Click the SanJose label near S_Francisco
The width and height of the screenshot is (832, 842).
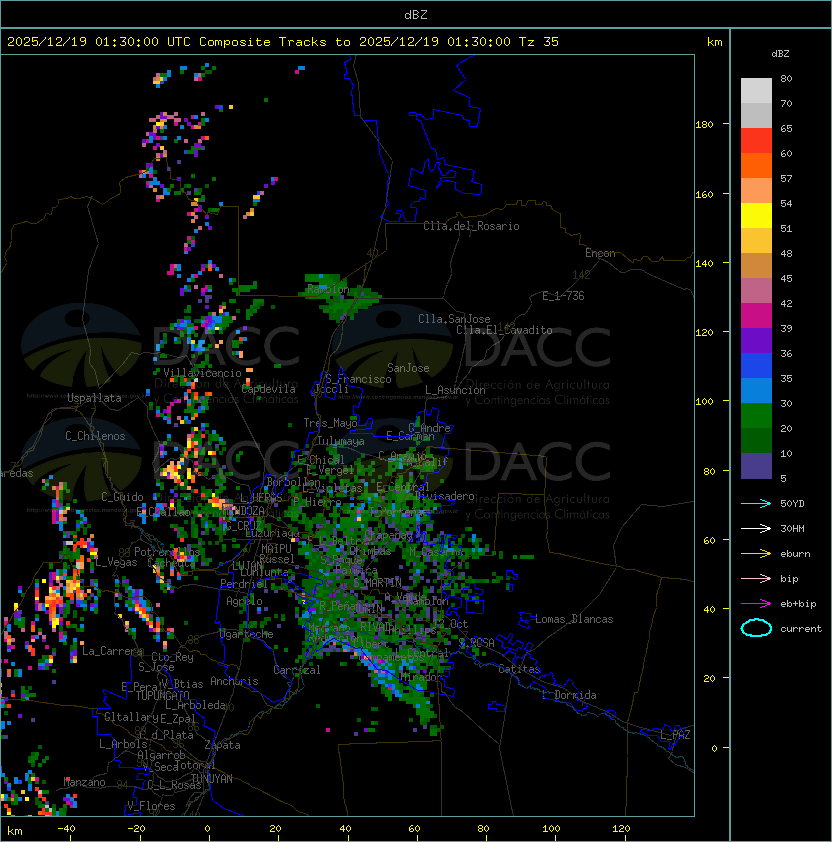coord(408,368)
